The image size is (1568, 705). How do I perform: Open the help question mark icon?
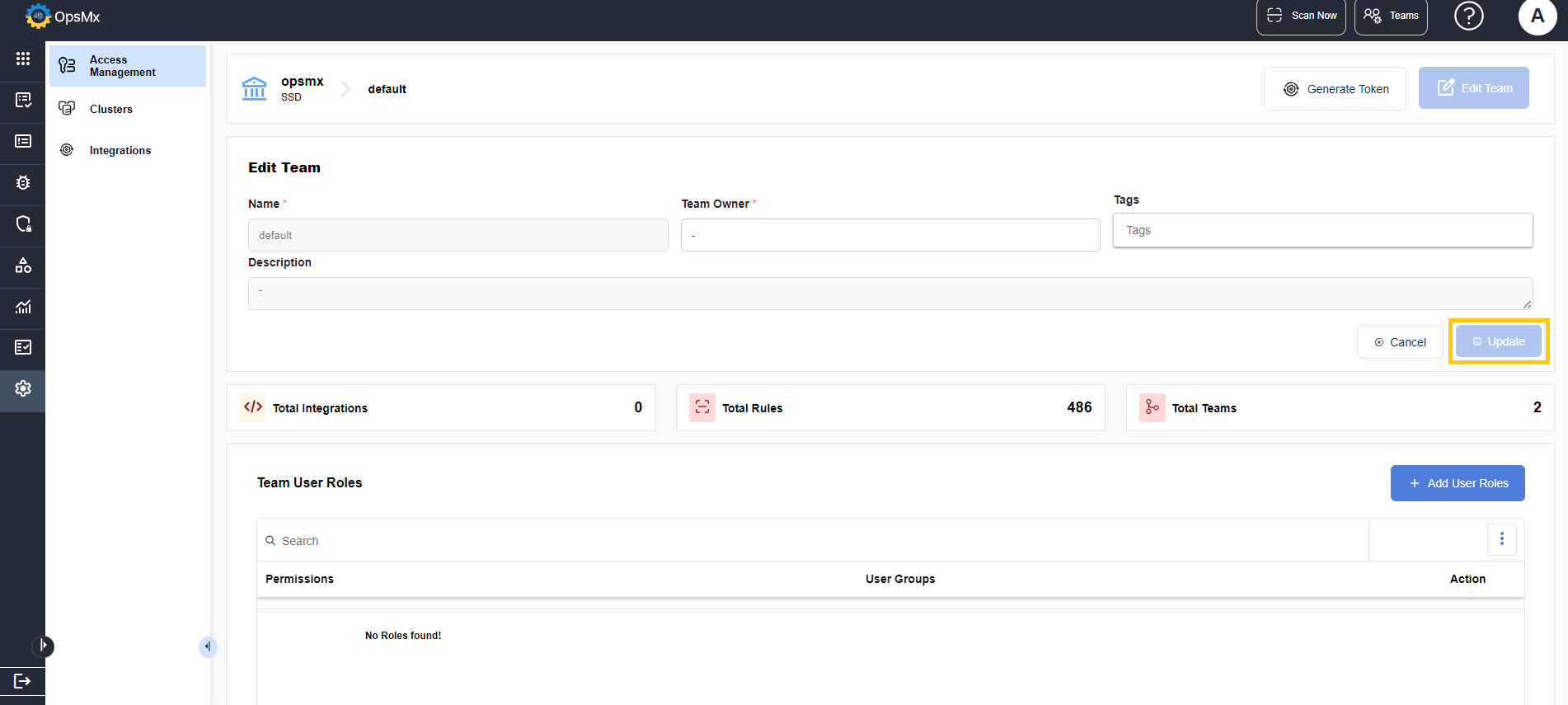tap(1468, 16)
